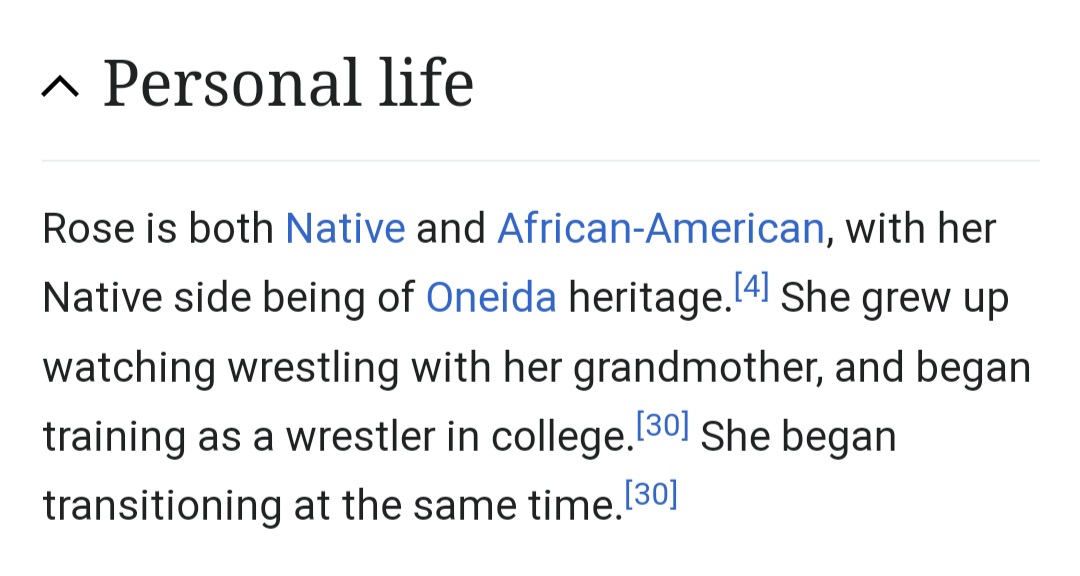The width and height of the screenshot is (1080, 576).
Task: Open the "Oneida" heritage link
Action: click(491, 298)
